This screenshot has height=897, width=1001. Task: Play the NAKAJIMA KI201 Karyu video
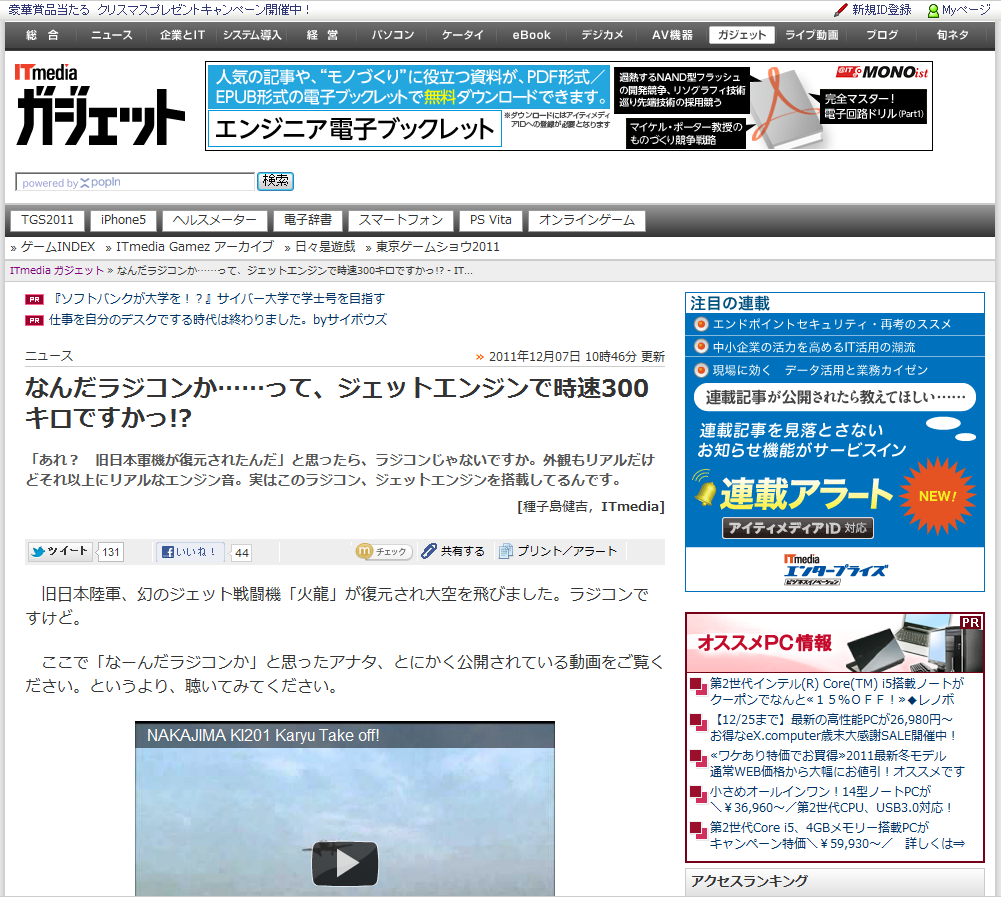tap(345, 863)
